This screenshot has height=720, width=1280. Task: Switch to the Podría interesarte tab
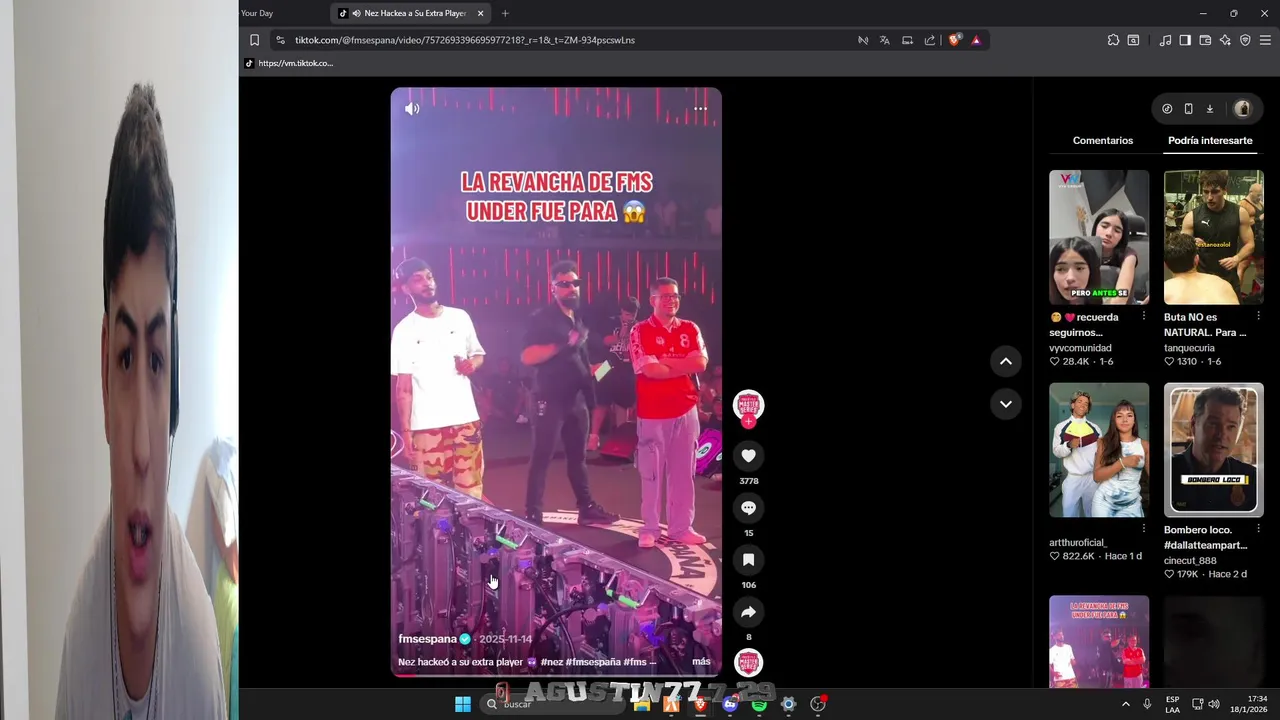click(1210, 141)
